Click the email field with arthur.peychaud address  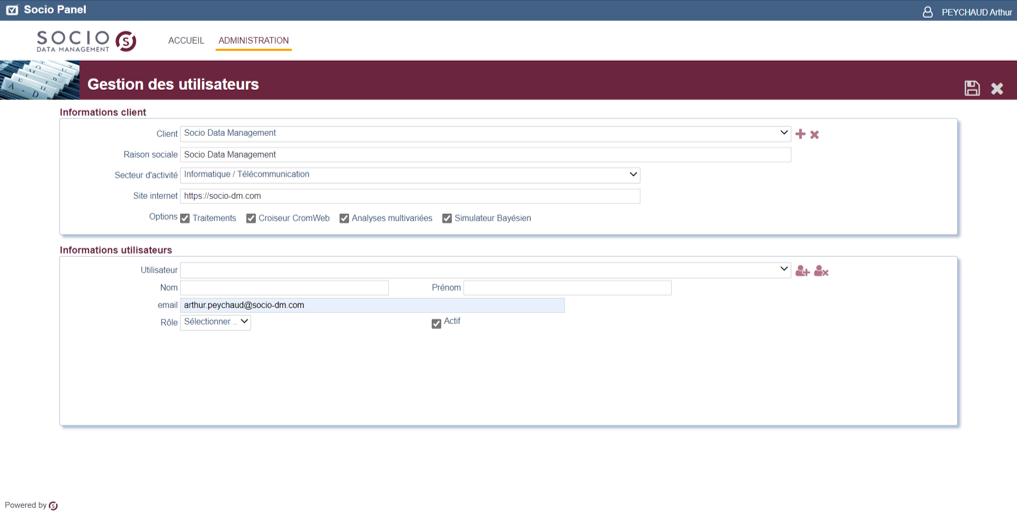[372, 305]
